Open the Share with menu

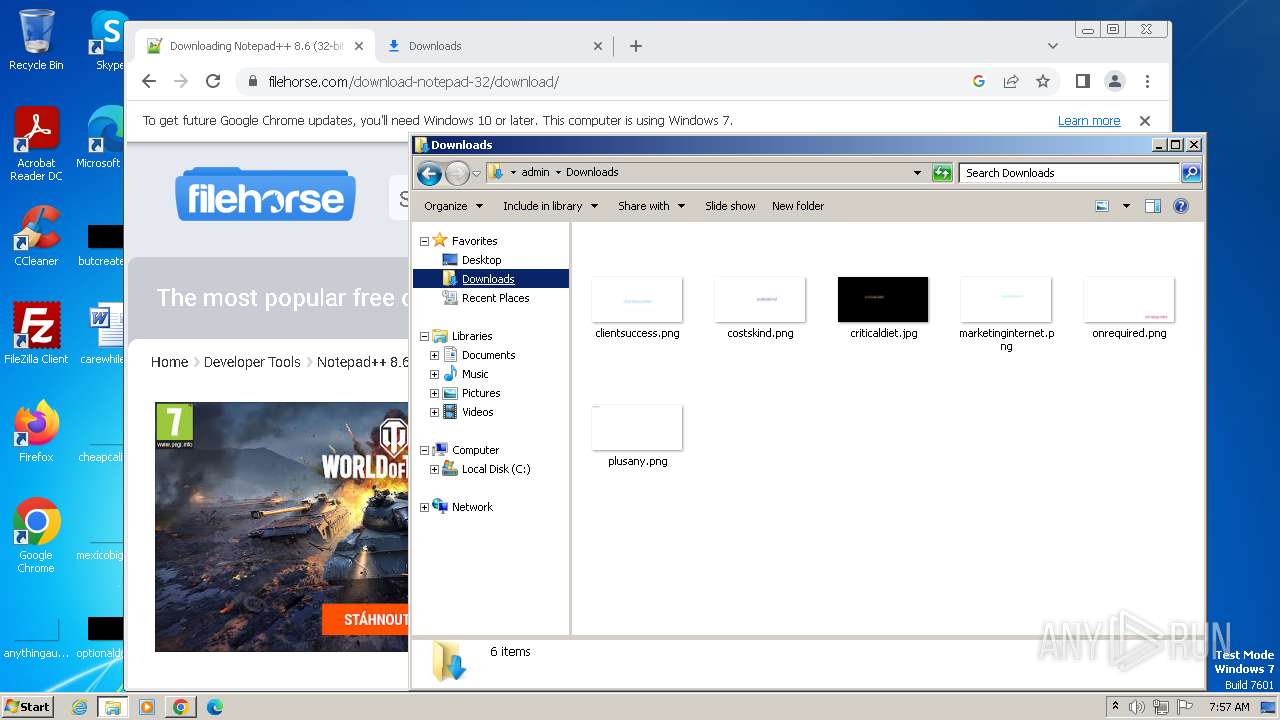[x=651, y=206]
